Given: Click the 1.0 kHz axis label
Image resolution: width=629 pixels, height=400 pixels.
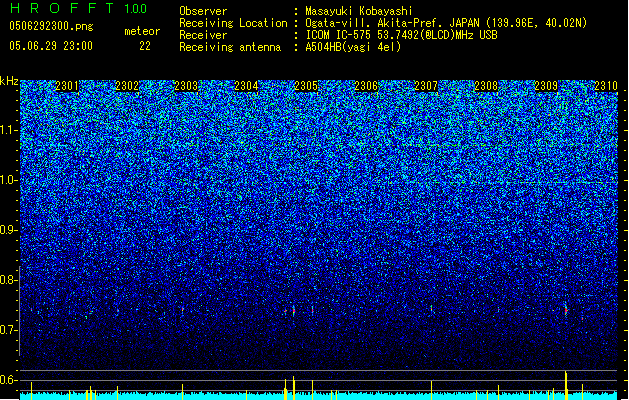Looking at the screenshot, I should tap(9, 180).
